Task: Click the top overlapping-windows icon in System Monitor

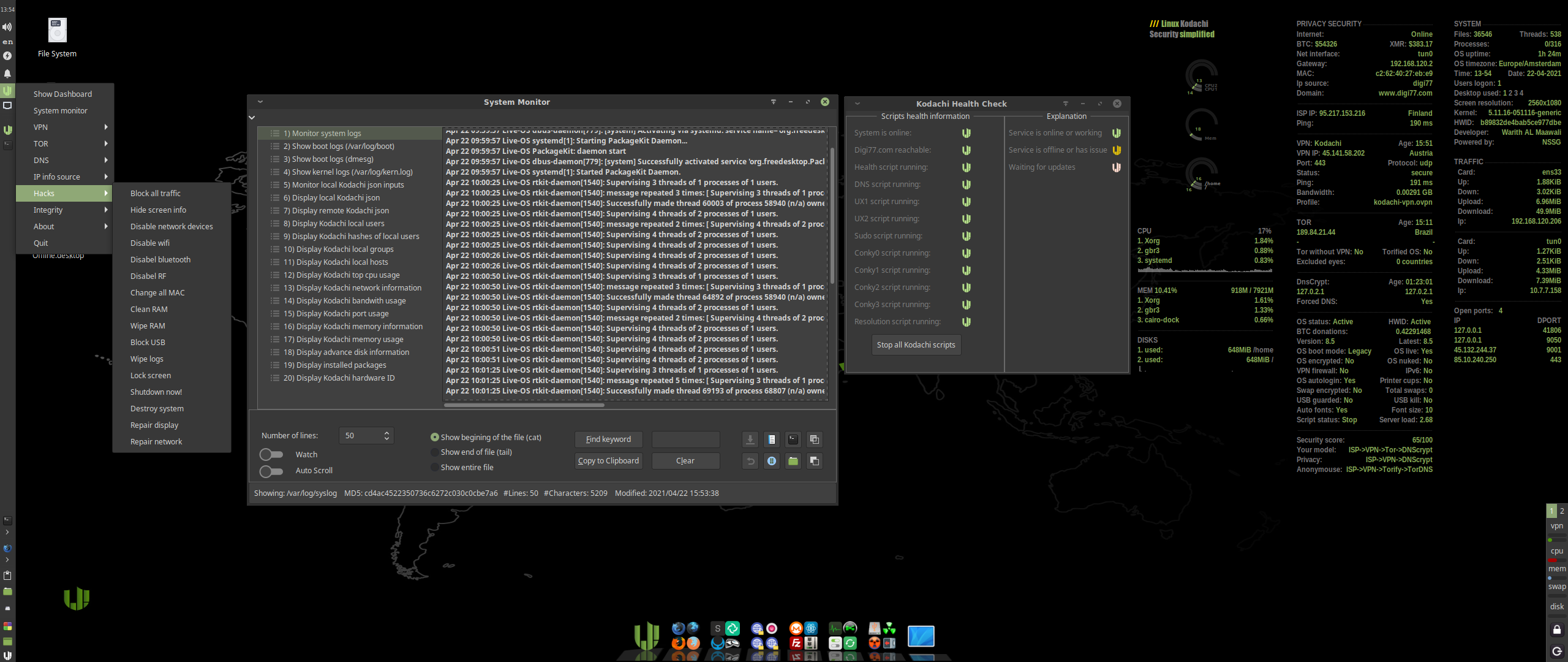Action: pyautogui.click(x=815, y=439)
